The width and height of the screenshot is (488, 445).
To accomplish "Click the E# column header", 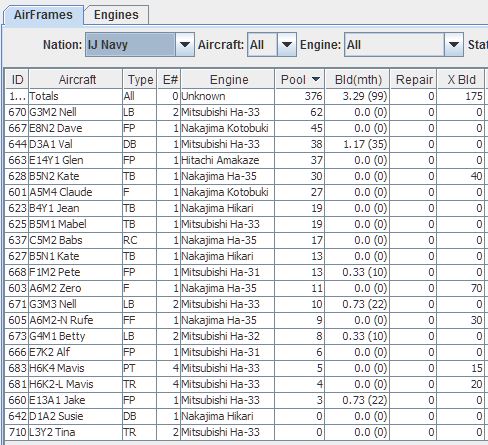I will point(169,80).
